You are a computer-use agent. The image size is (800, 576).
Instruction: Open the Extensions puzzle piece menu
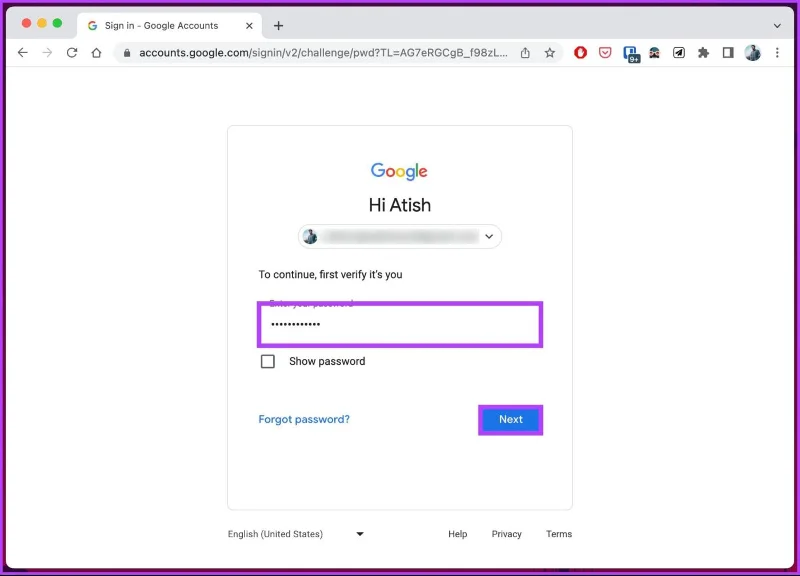pos(704,53)
